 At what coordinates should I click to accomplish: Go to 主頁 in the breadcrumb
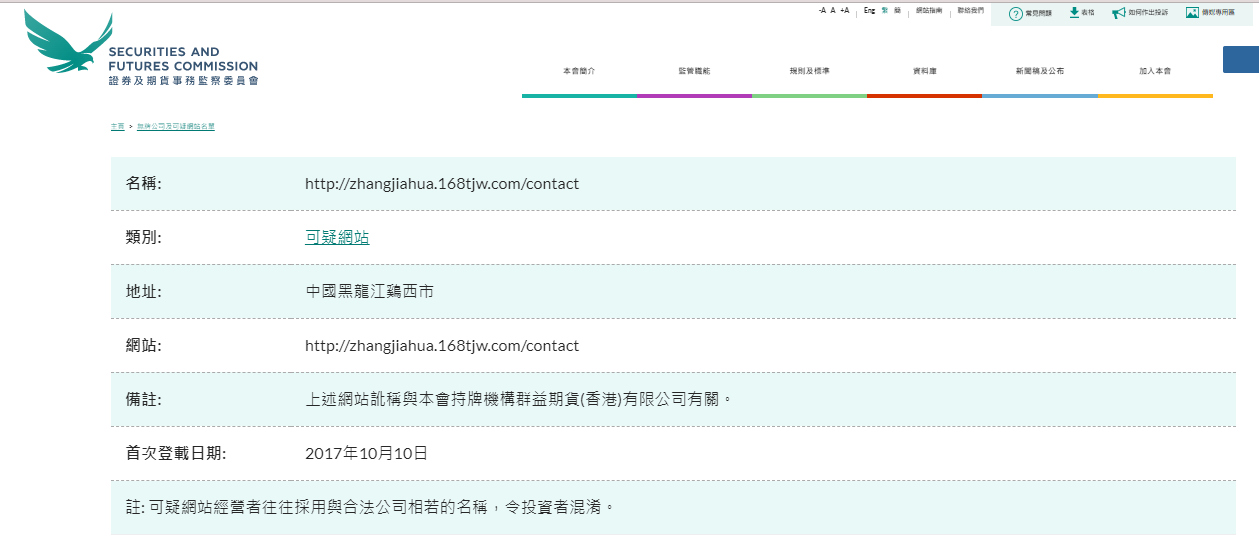pyautogui.click(x=117, y=127)
